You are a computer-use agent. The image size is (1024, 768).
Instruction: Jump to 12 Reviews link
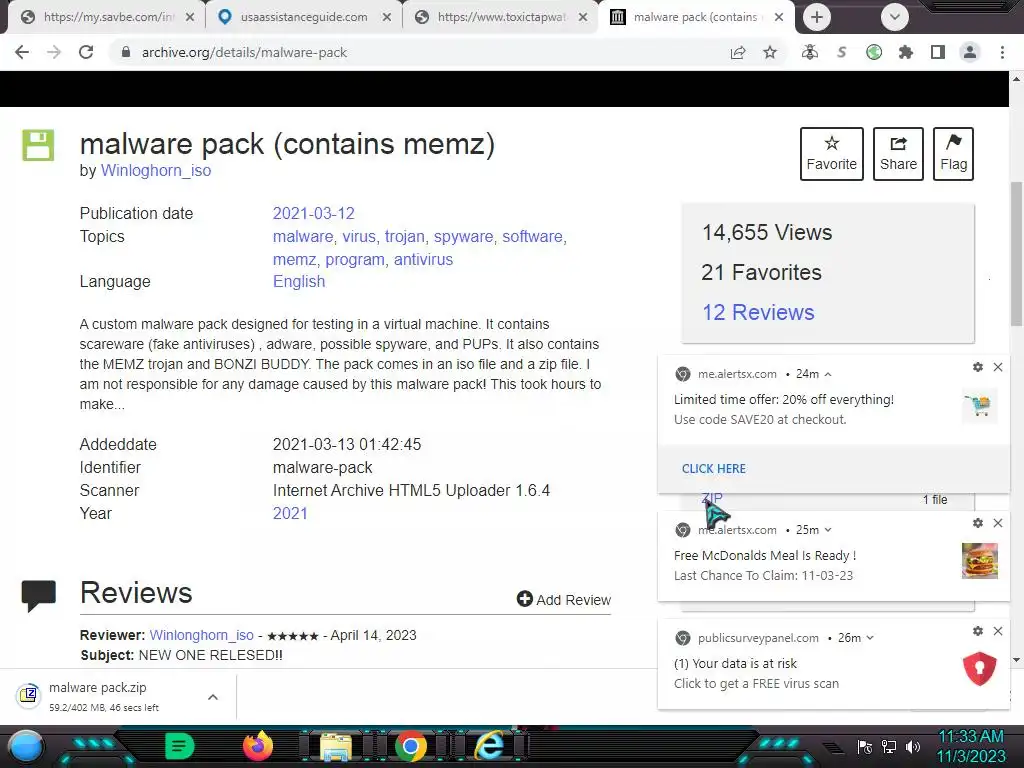[x=758, y=312]
